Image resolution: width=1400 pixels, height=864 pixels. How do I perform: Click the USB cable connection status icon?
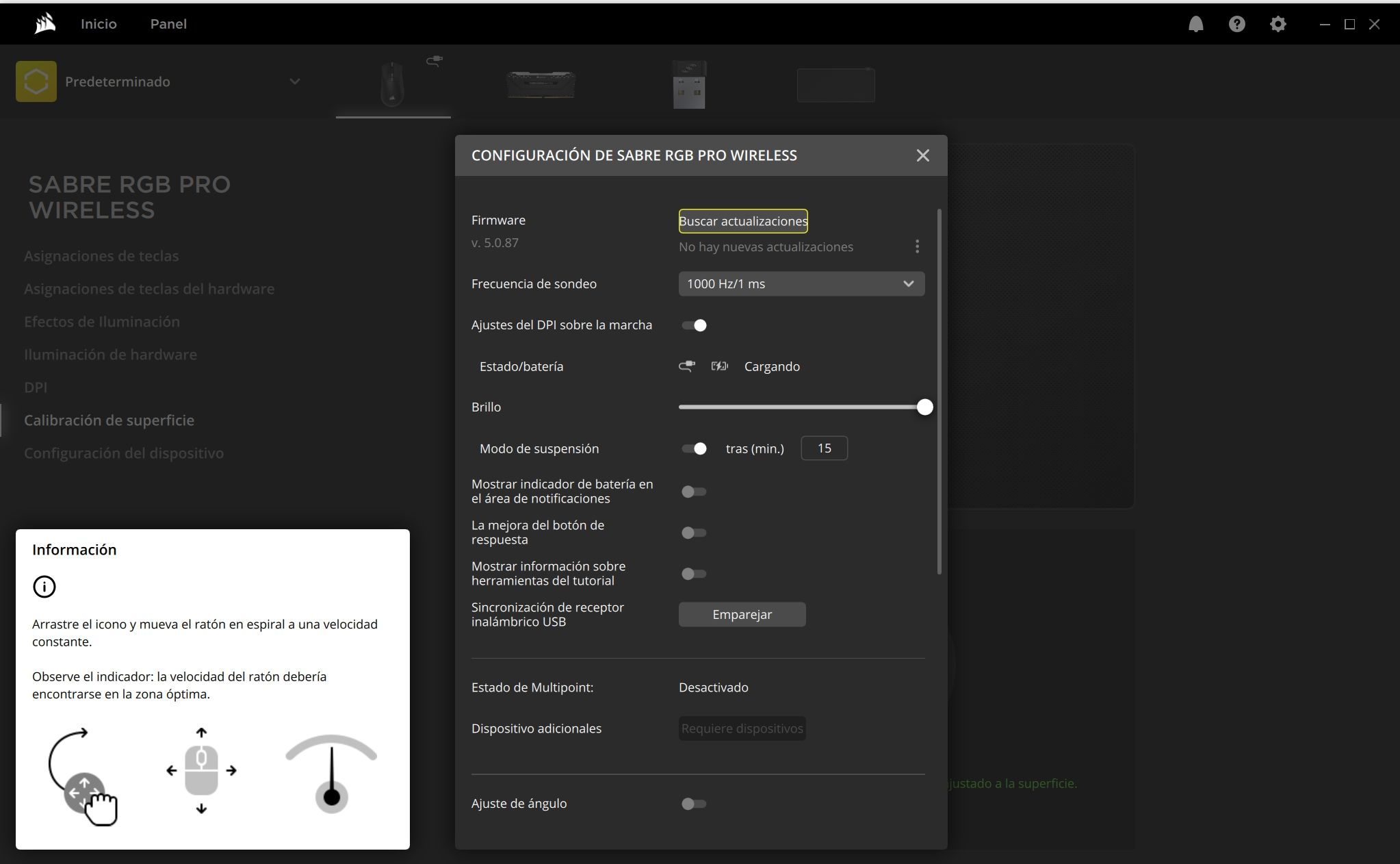coord(687,366)
